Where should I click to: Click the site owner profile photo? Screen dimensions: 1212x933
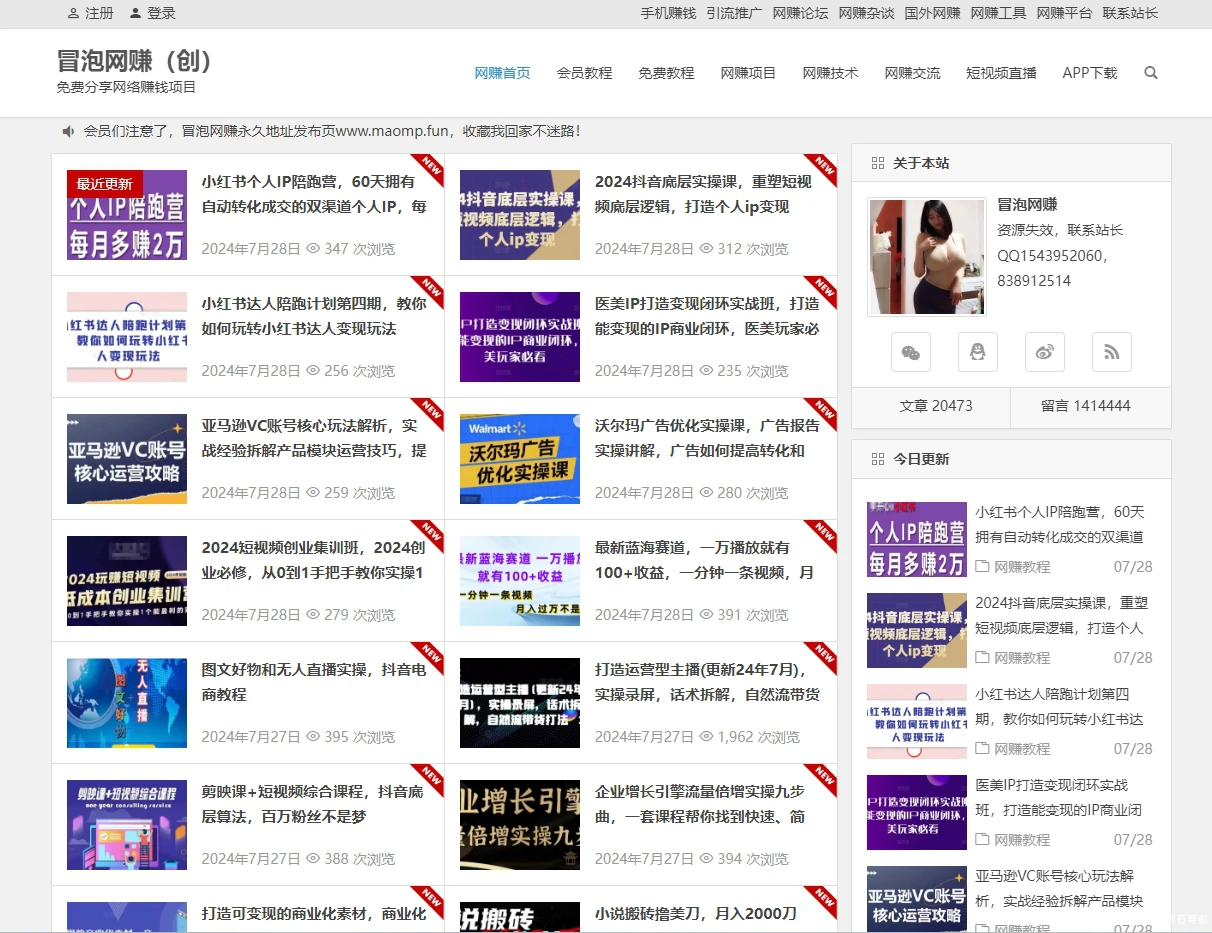coord(926,256)
